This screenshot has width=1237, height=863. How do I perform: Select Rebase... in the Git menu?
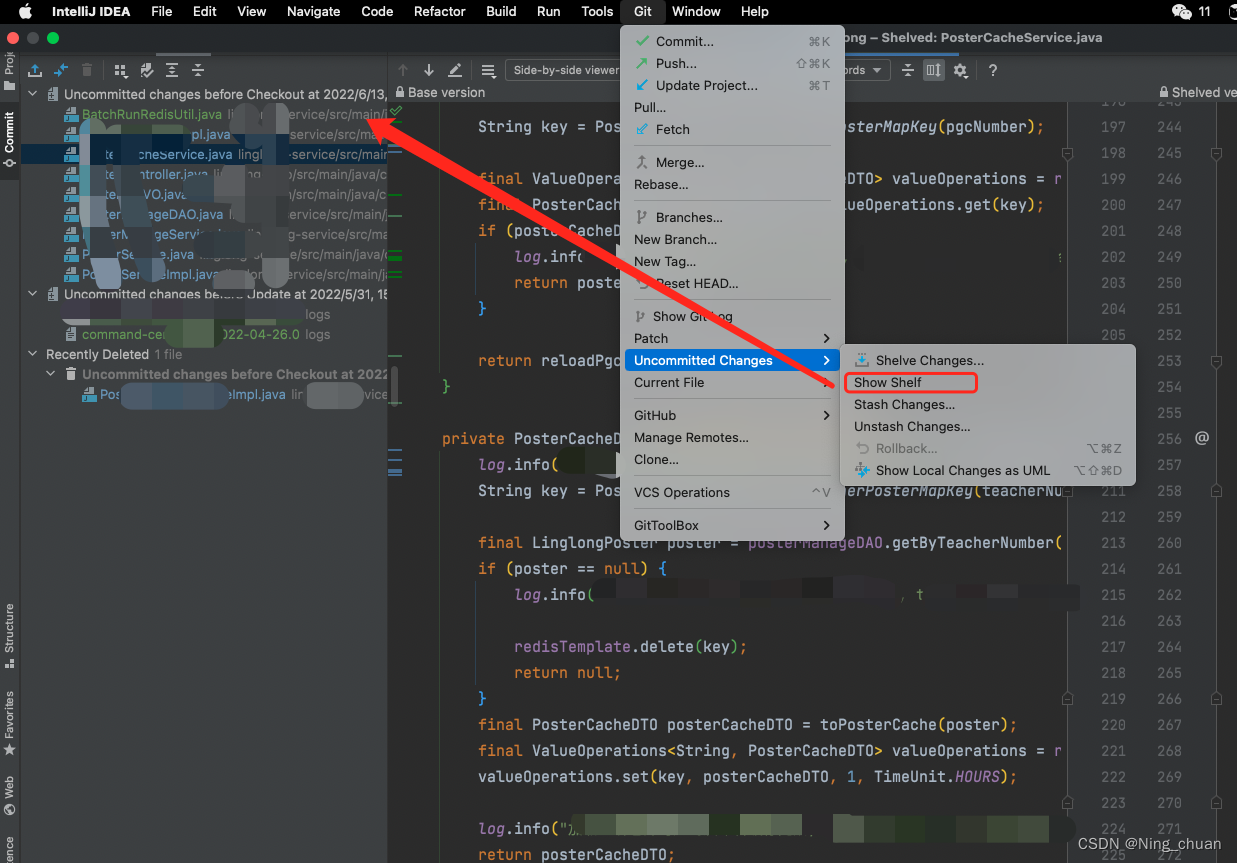[x=732, y=184]
